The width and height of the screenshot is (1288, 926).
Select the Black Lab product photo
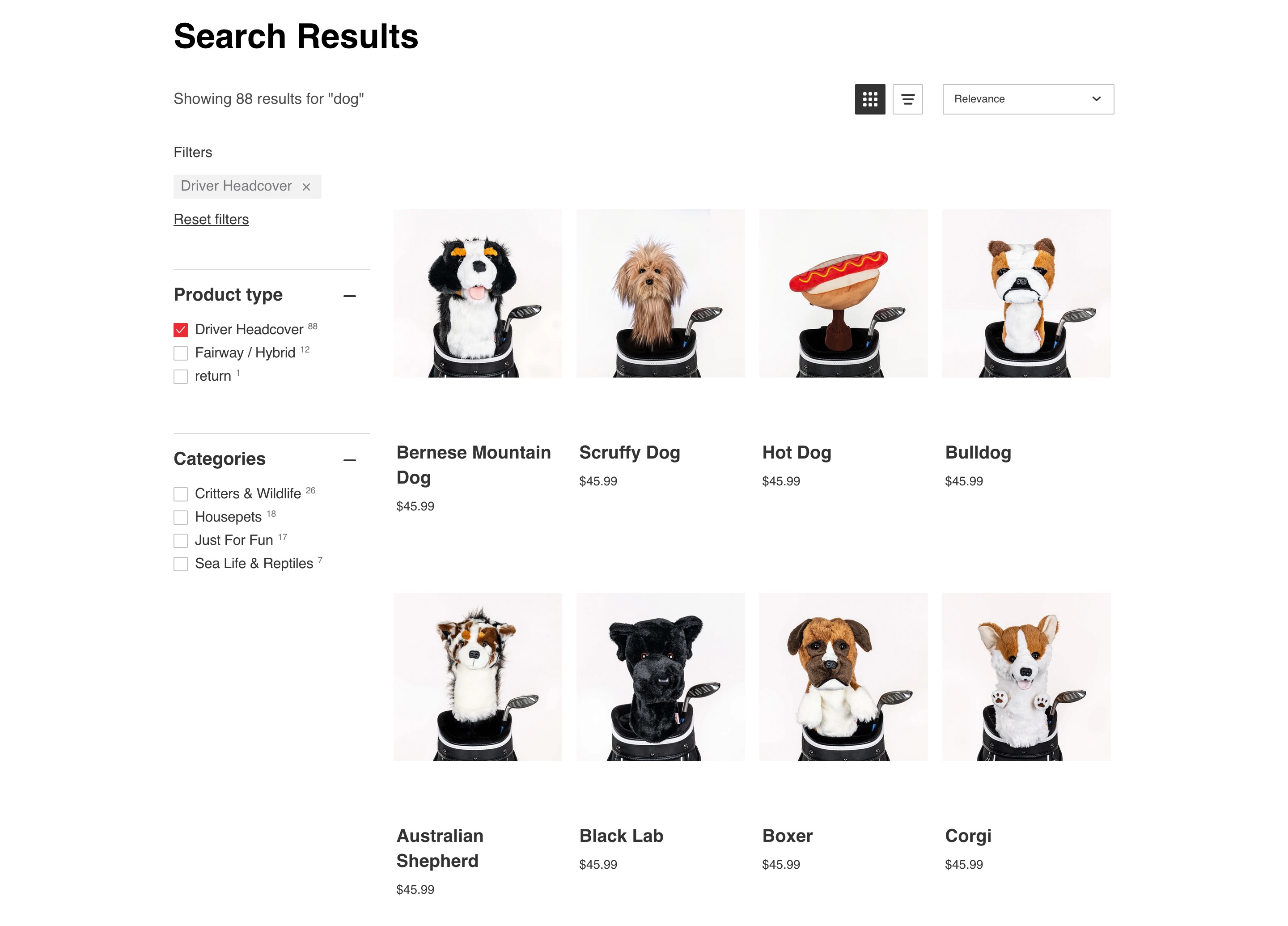(660, 676)
